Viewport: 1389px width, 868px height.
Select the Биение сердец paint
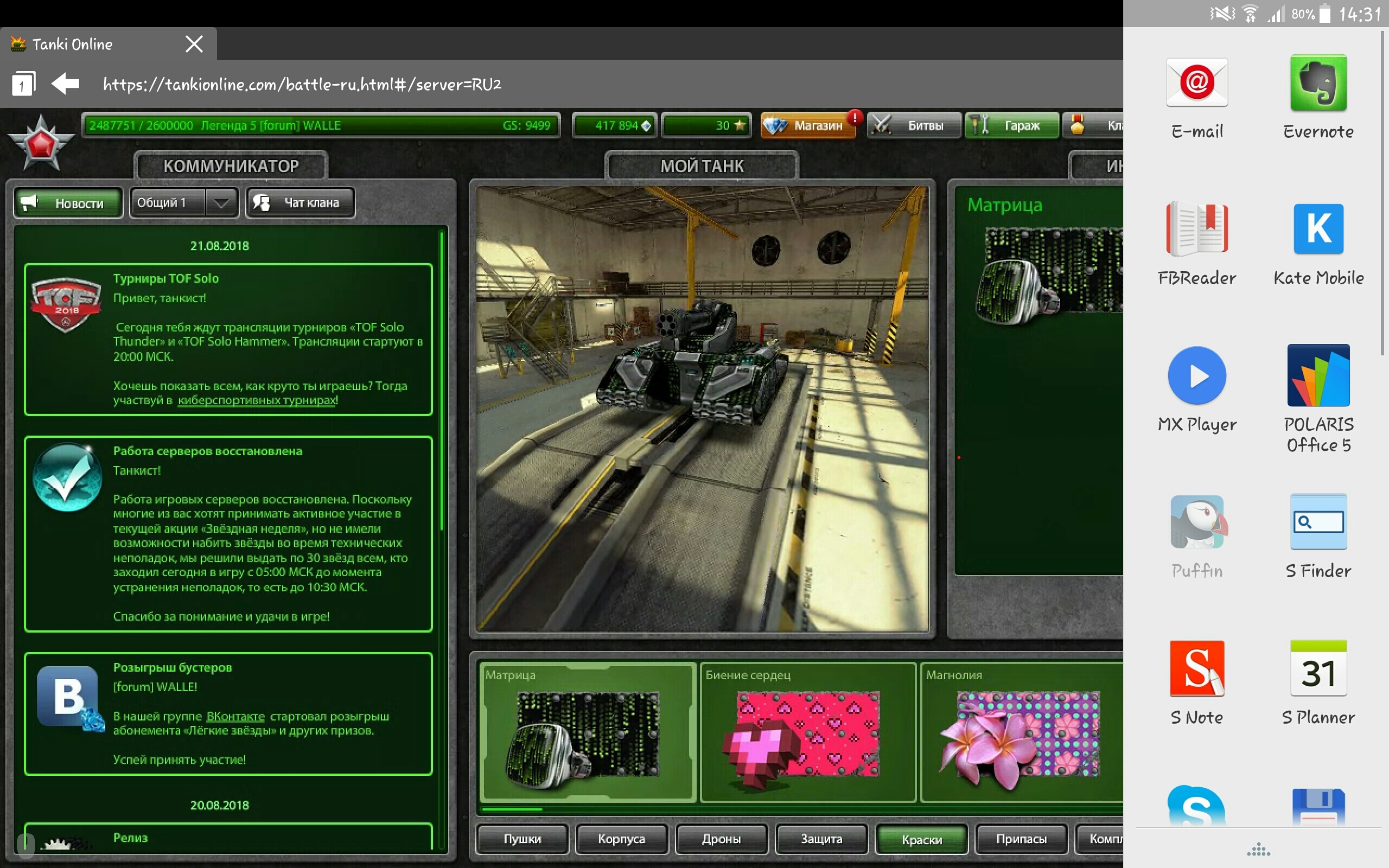[x=807, y=732]
